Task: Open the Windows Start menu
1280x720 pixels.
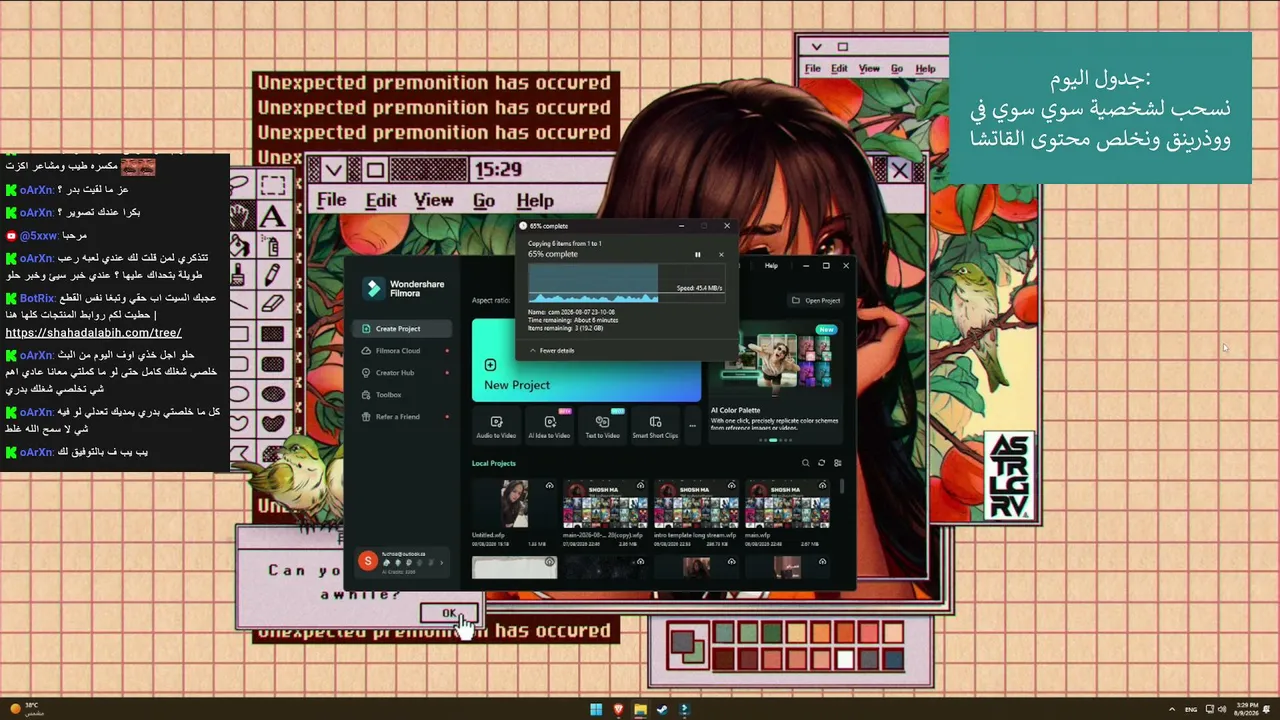Action: pyautogui.click(x=596, y=710)
